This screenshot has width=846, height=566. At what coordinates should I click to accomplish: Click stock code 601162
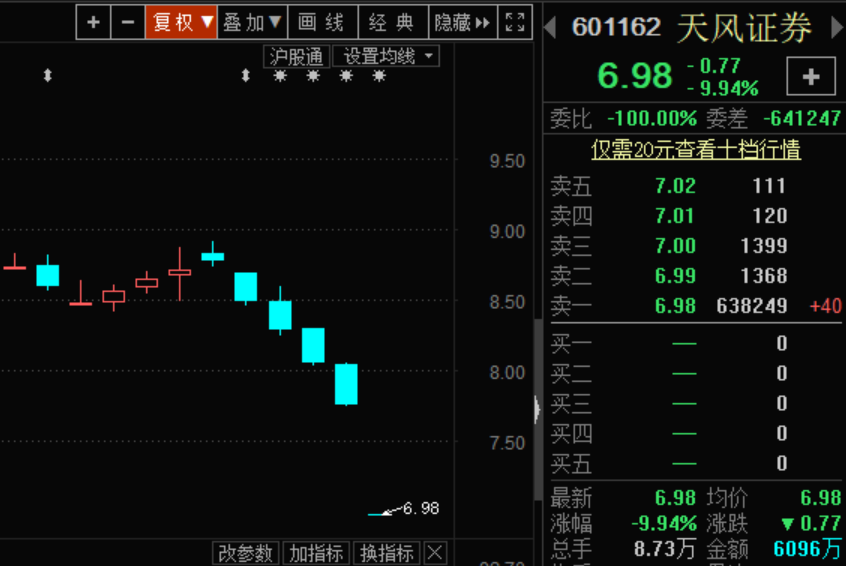pyautogui.click(x=616, y=27)
